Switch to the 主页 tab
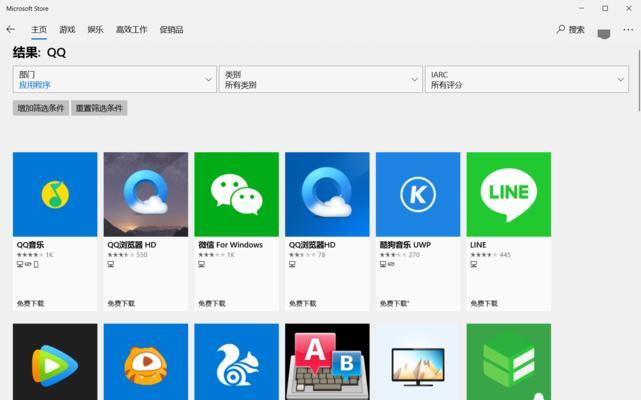Screen dimensions: 641x400 39,29
